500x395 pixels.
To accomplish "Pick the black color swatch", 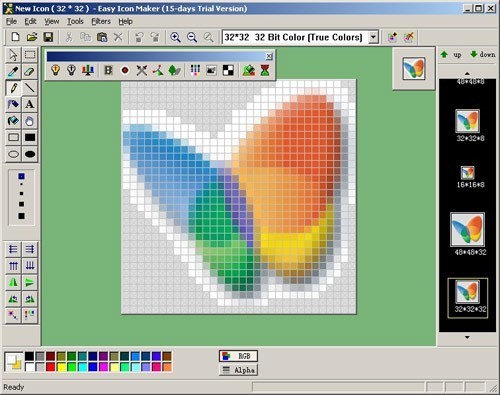I will pyautogui.click(x=29, y=356).
